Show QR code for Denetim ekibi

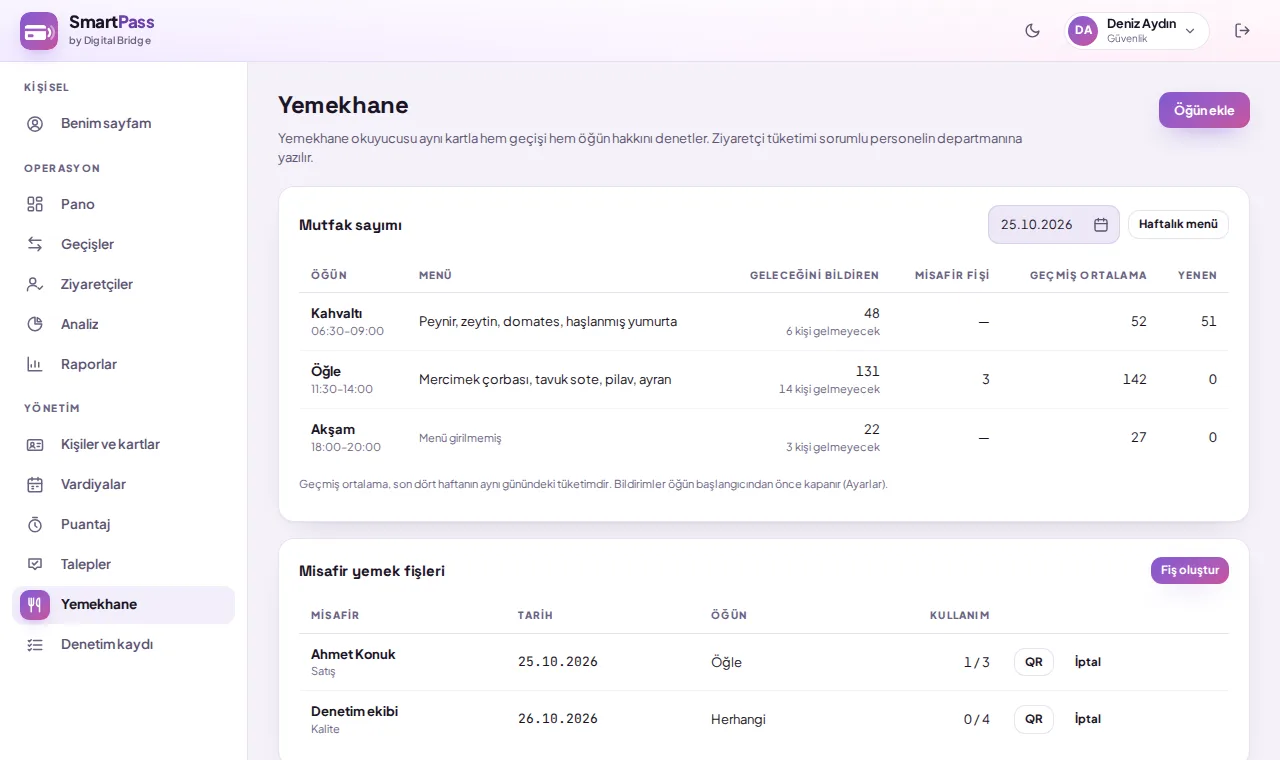click(x=1034, y=719)
